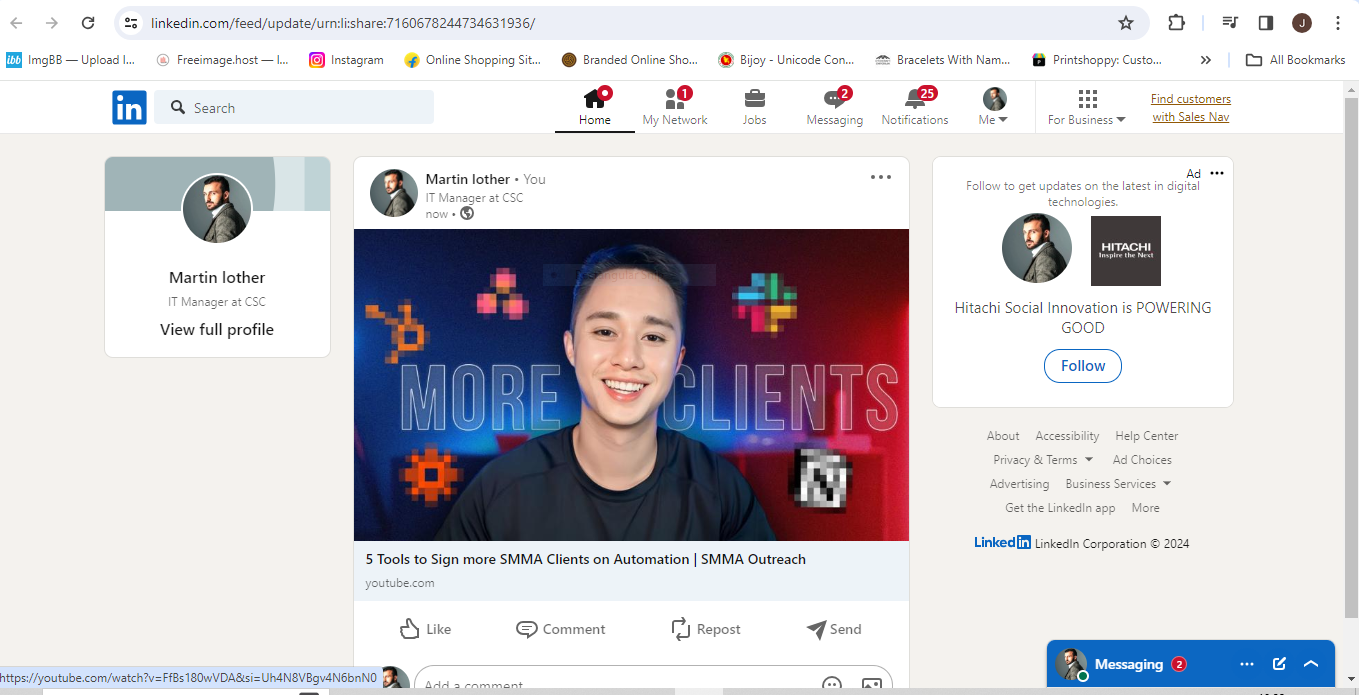Open All Bookmarks folder

1295,60
